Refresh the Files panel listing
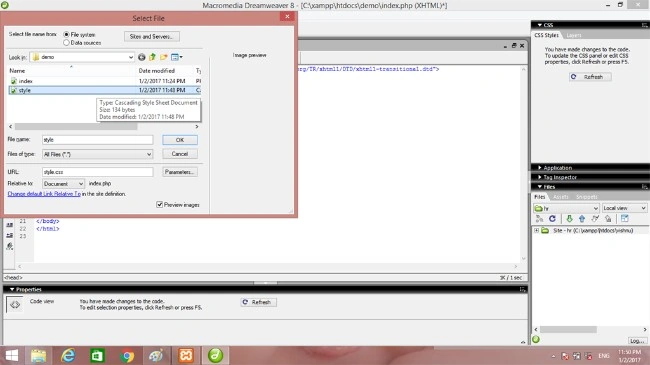 552,219
